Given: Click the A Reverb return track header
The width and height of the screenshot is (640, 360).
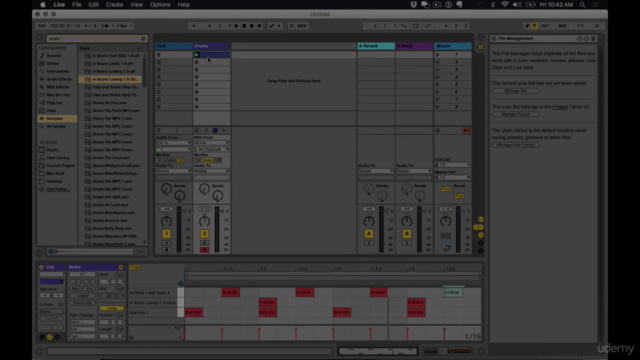Looking at the screenshot, I should [x=376, y=46].
